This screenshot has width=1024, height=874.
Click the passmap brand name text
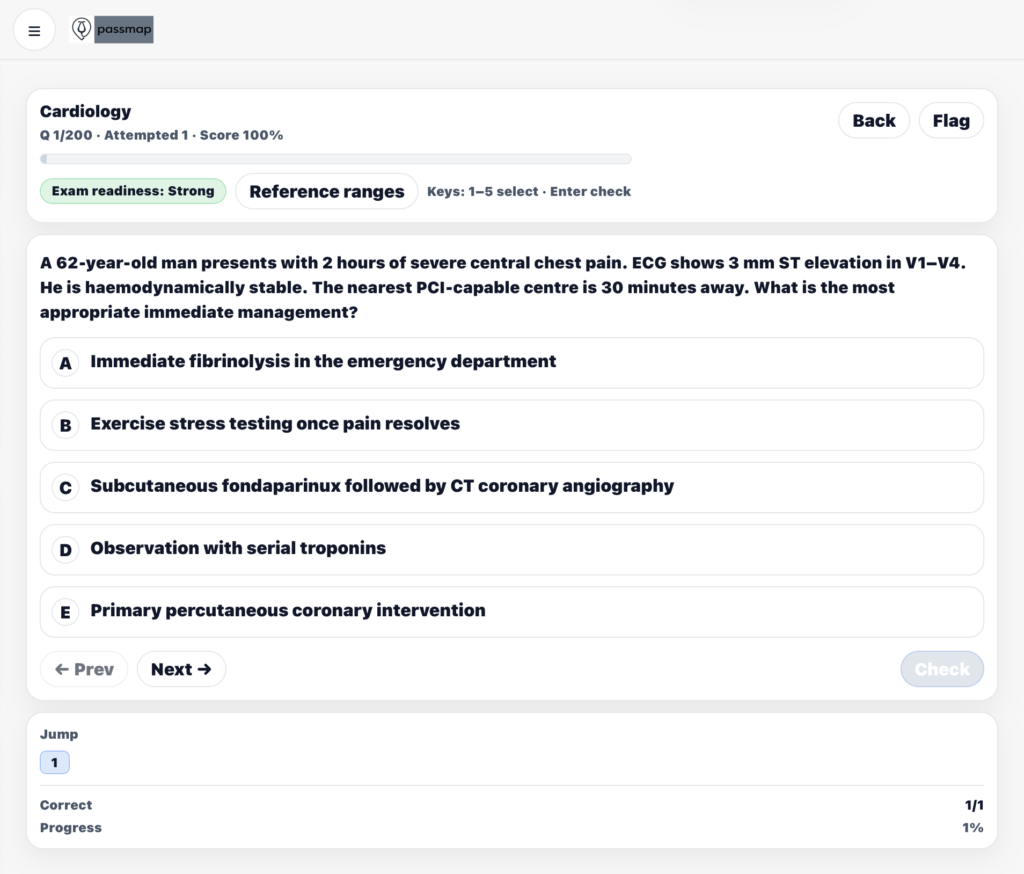[124, 30]
